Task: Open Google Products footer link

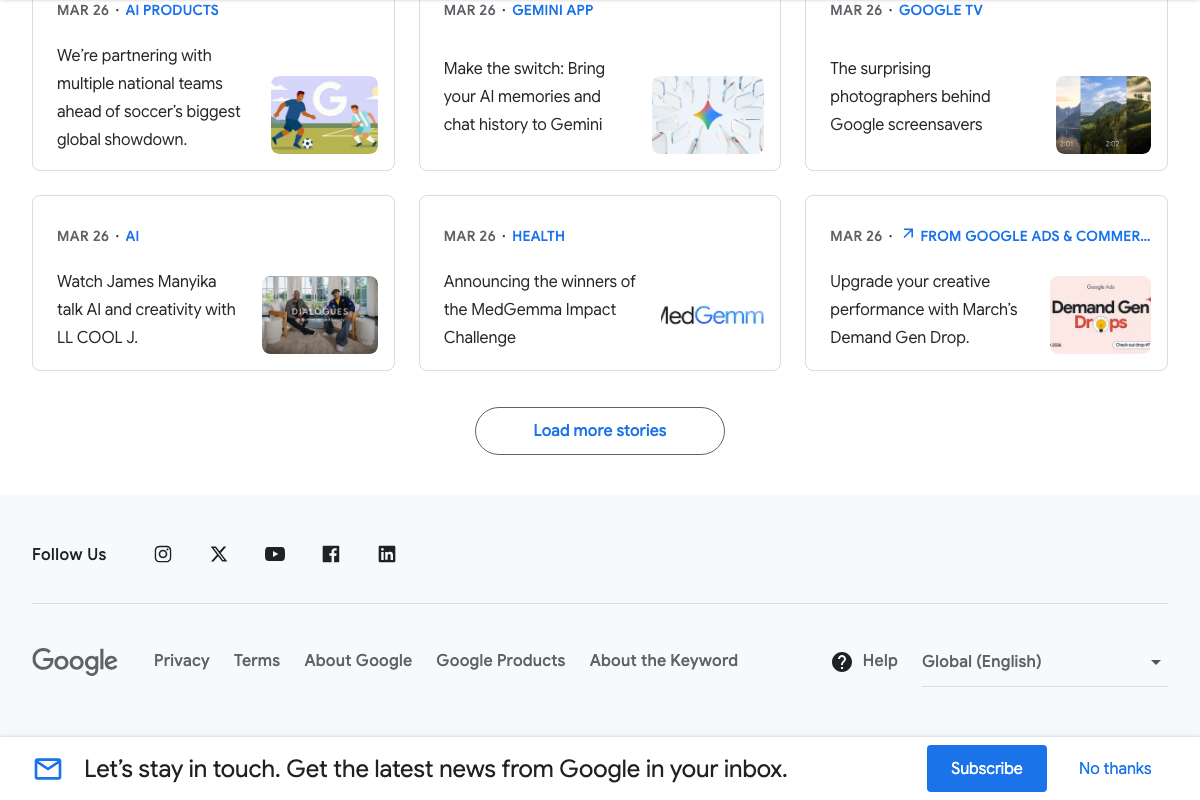Action: [x=501, y=661]
